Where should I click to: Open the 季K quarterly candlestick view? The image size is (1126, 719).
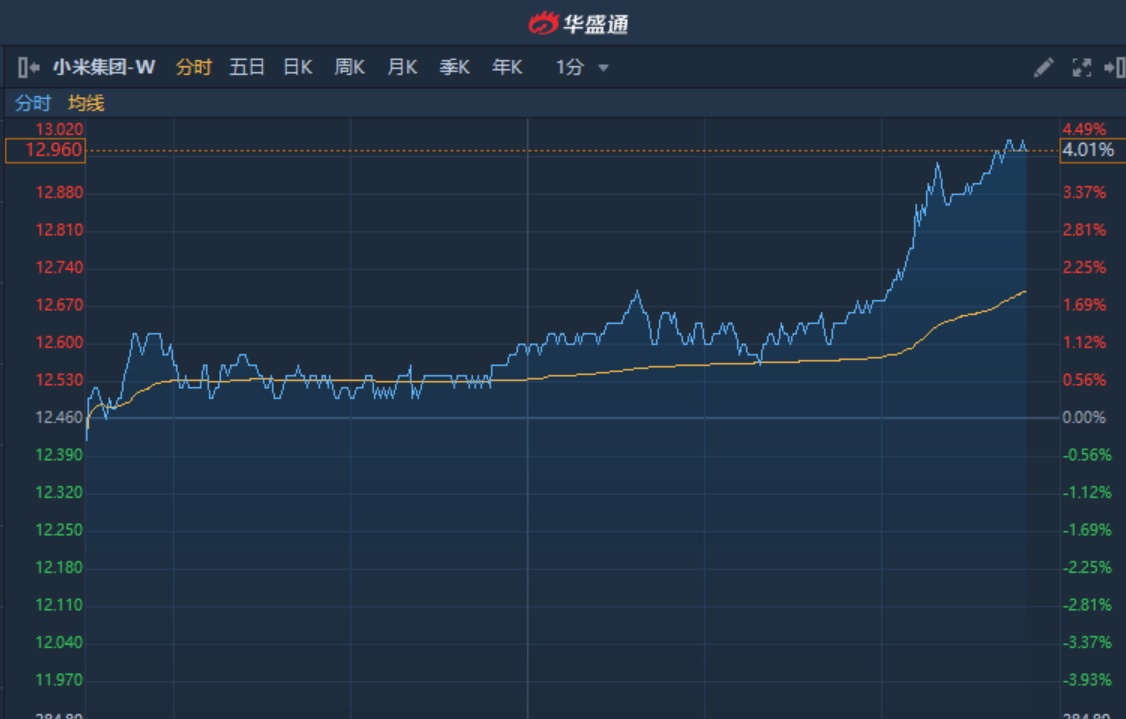pos(455,68)
